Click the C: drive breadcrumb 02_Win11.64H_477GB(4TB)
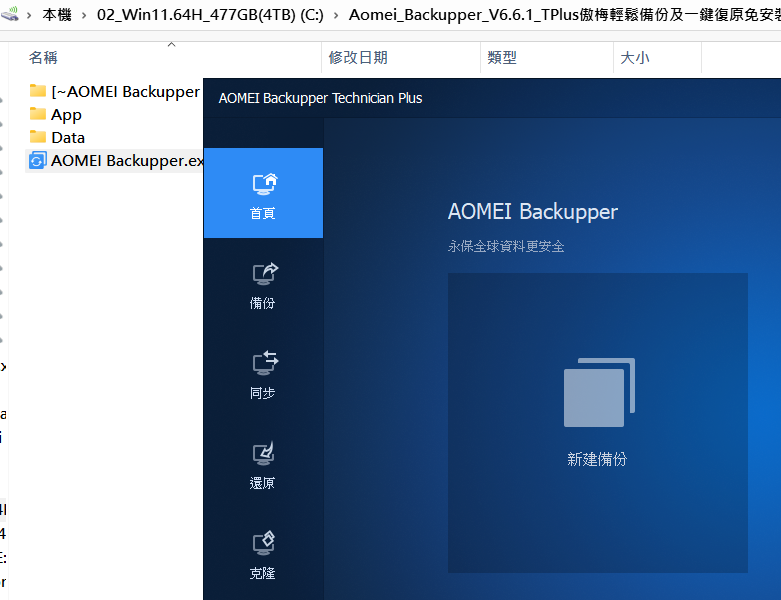This screenshot has width=781, height=600. click(x=210, y=15)
